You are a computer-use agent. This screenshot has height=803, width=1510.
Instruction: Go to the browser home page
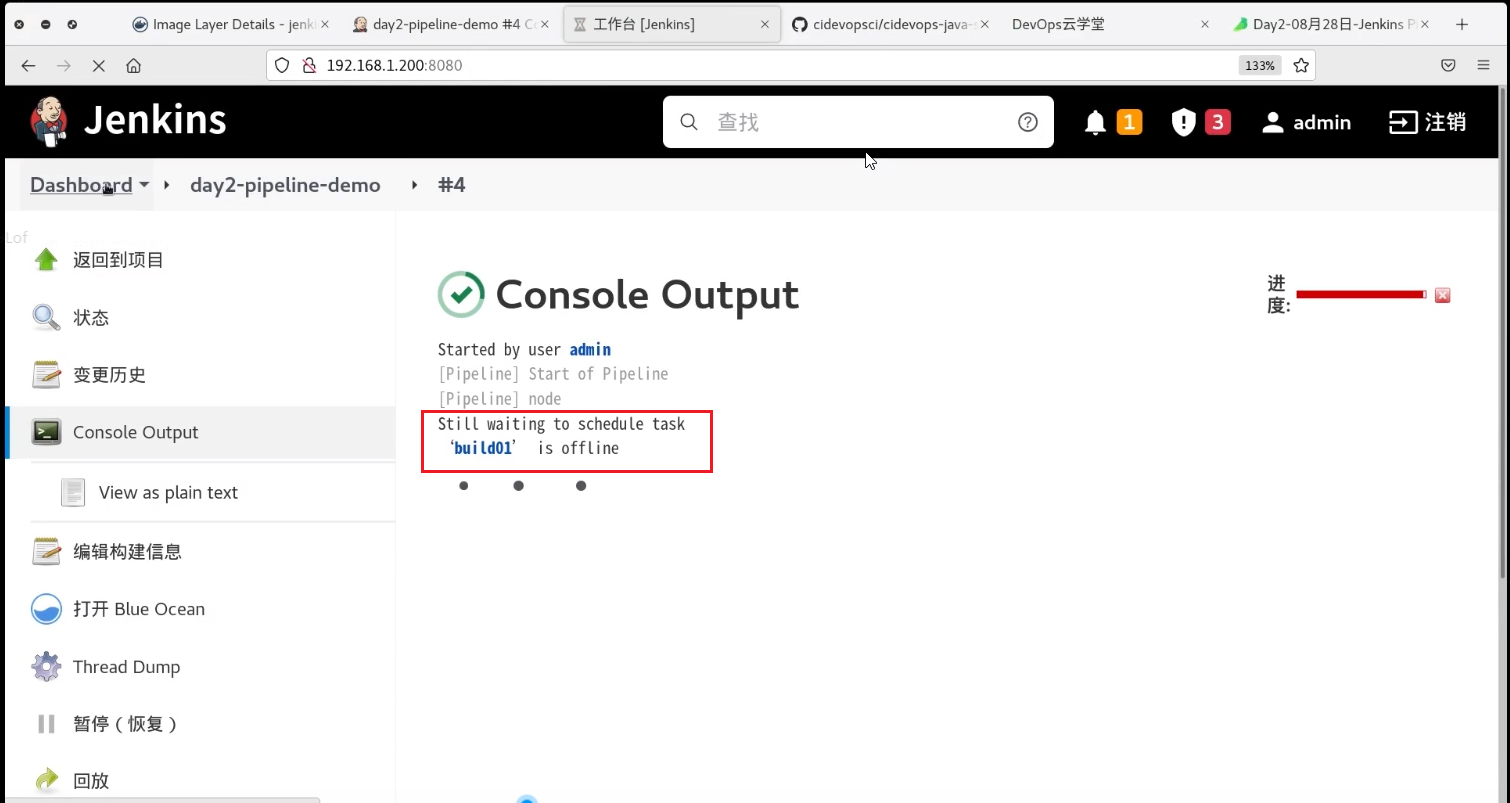click(133, 65)
